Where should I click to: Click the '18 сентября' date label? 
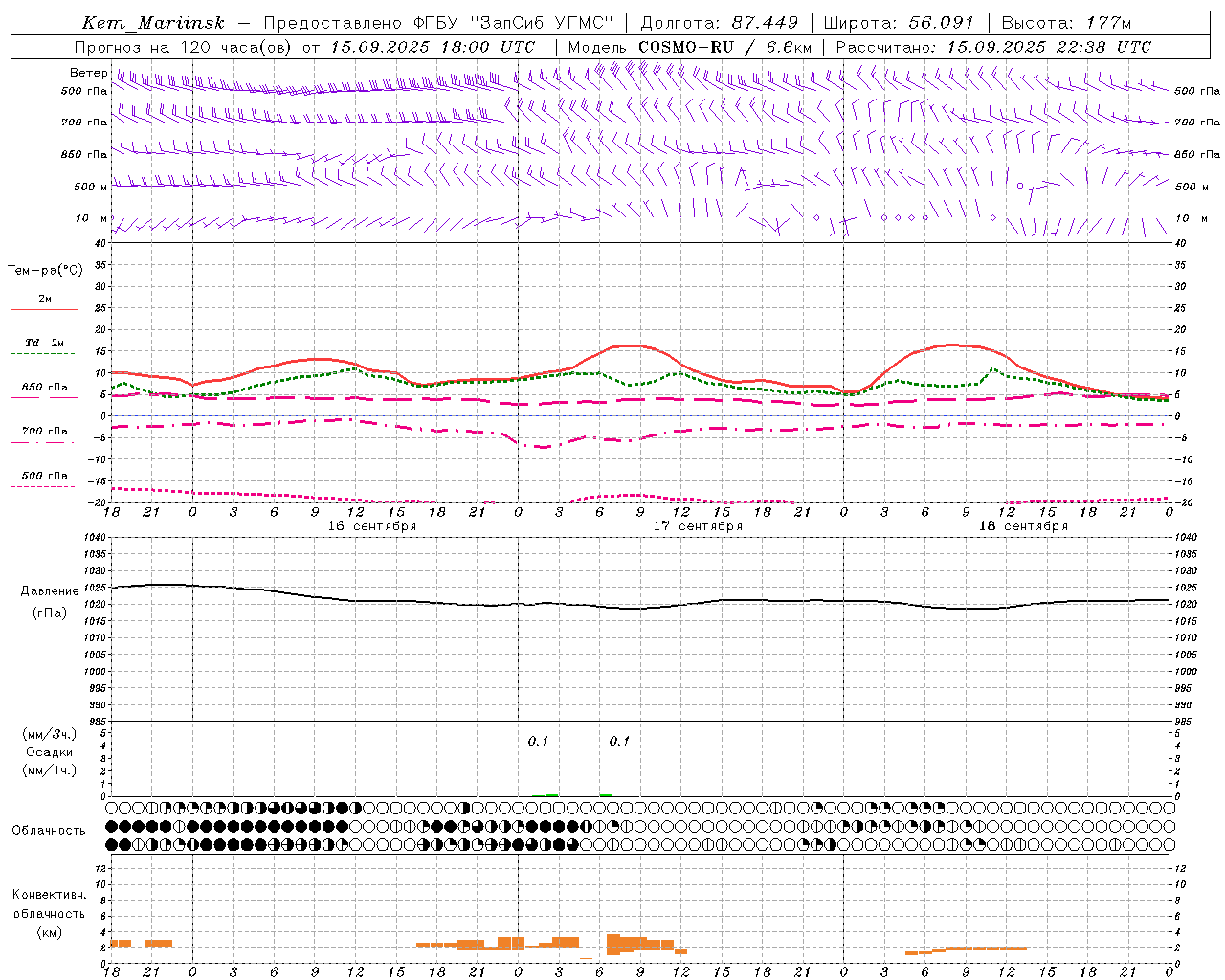pos(1023,526)
